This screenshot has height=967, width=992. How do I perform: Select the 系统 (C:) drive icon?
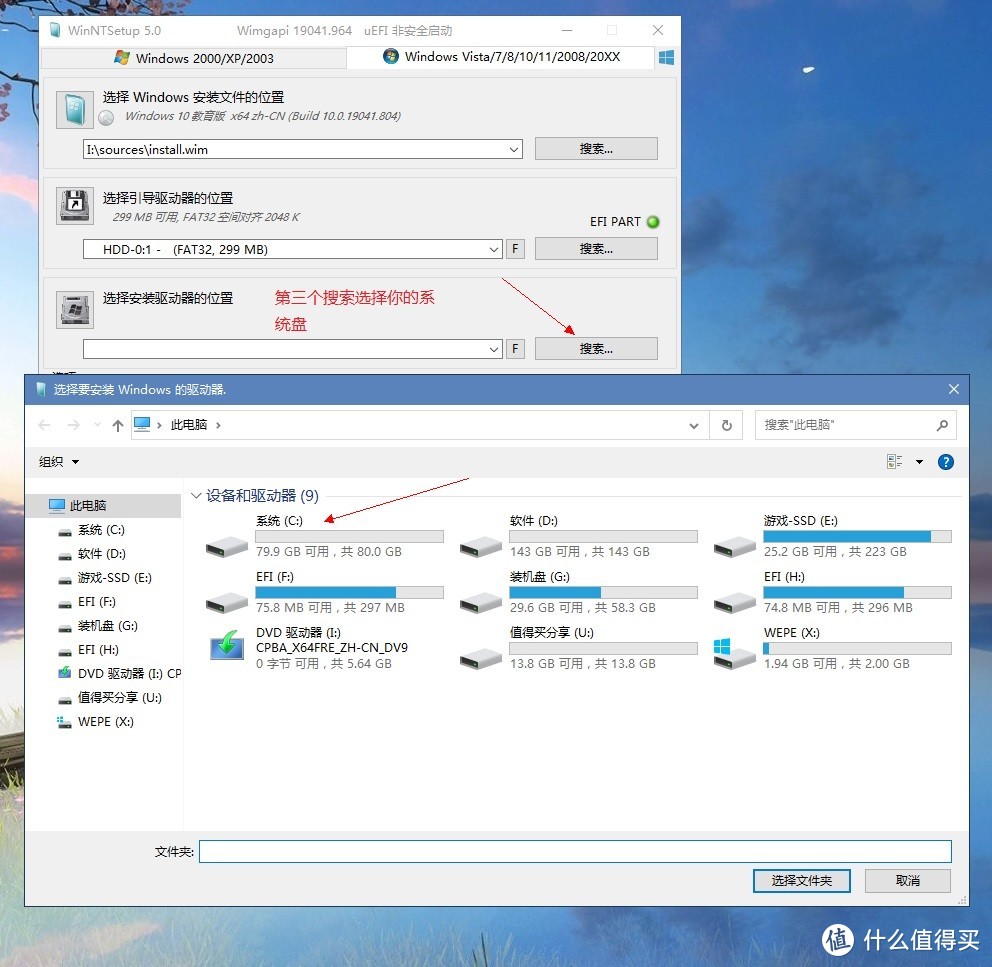226,547
